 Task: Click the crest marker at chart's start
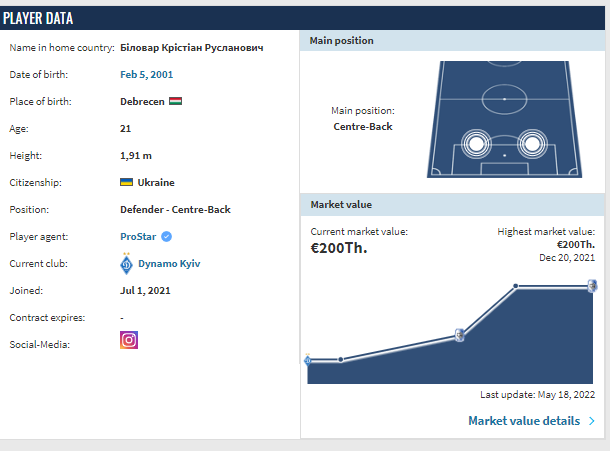pyautogui.click(x=307, y=360)
